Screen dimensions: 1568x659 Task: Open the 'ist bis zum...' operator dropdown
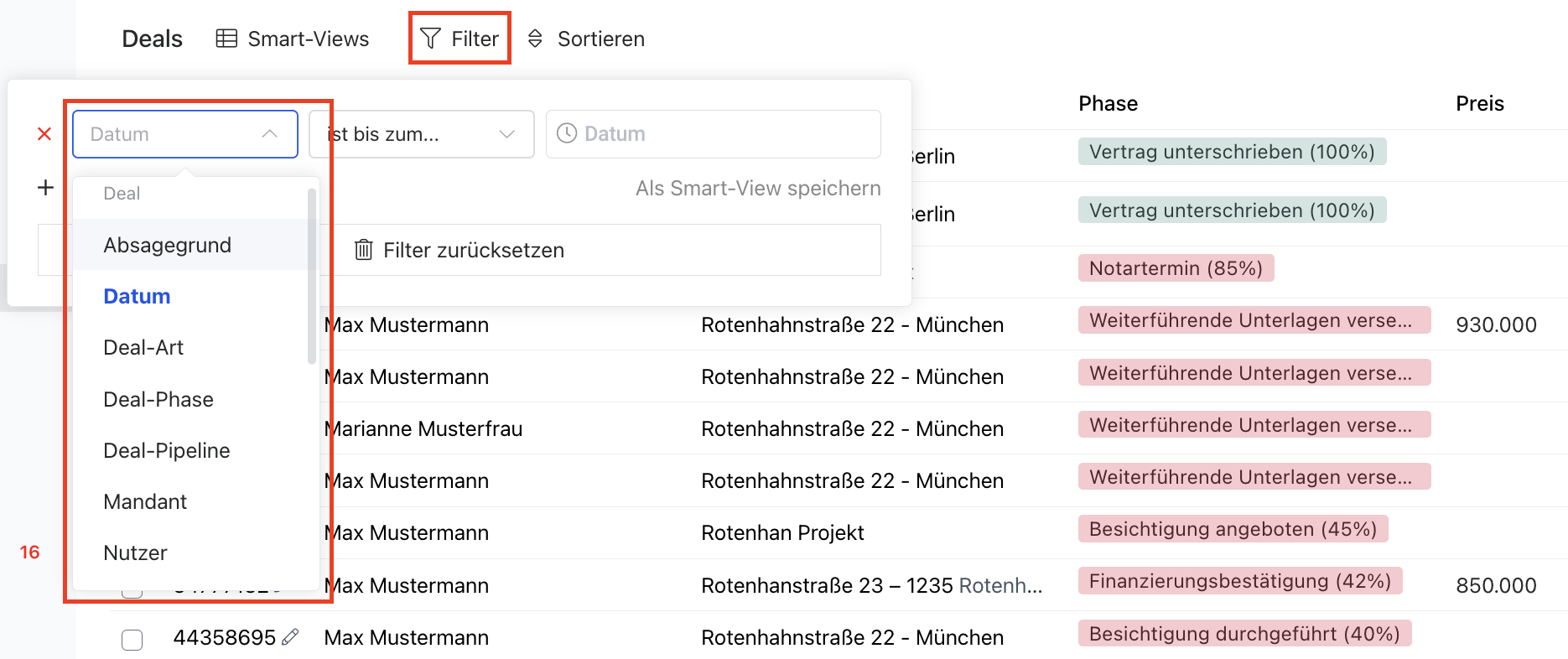(421, 134)
